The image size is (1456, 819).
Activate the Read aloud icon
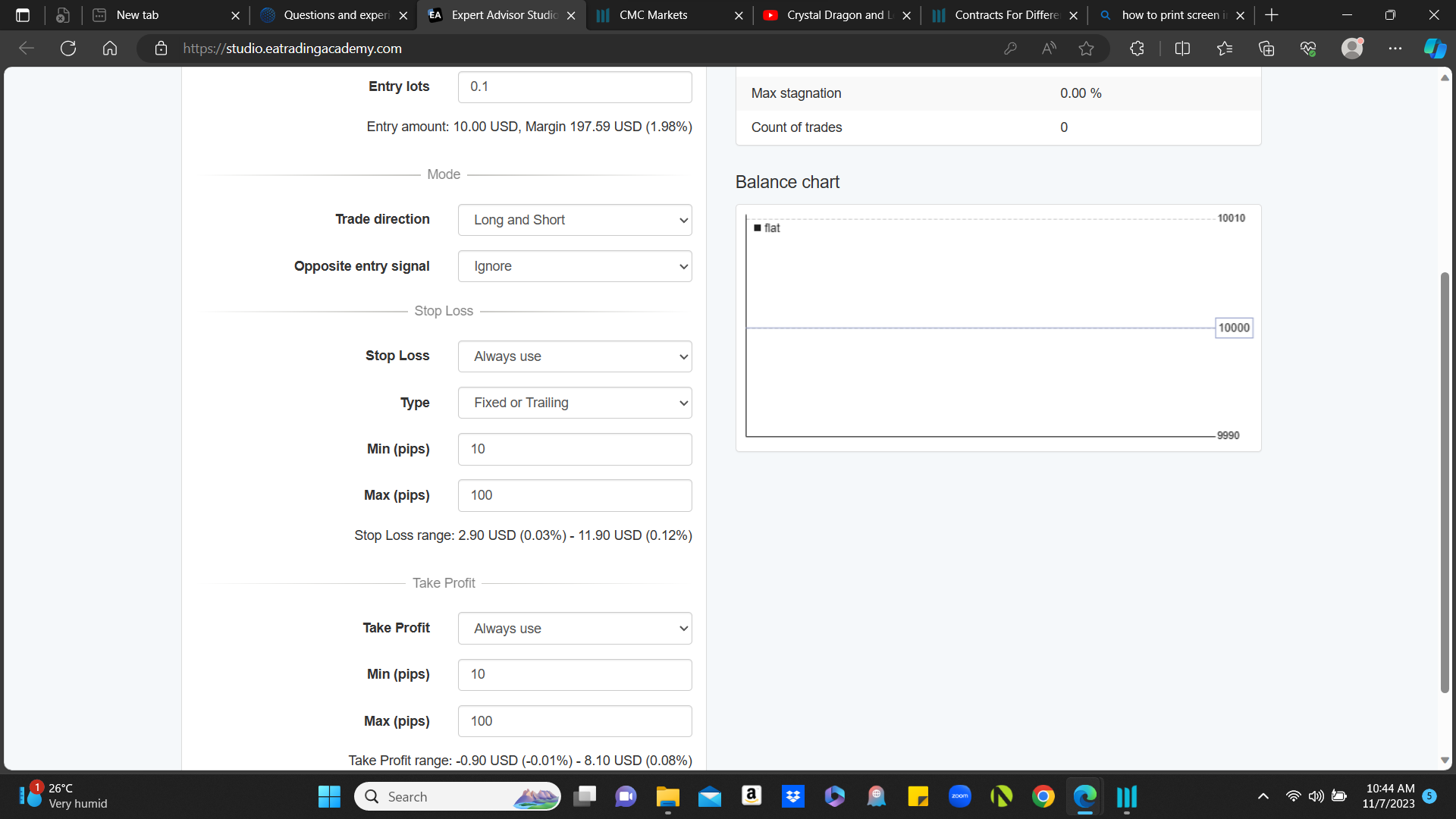pos(1049,49)
